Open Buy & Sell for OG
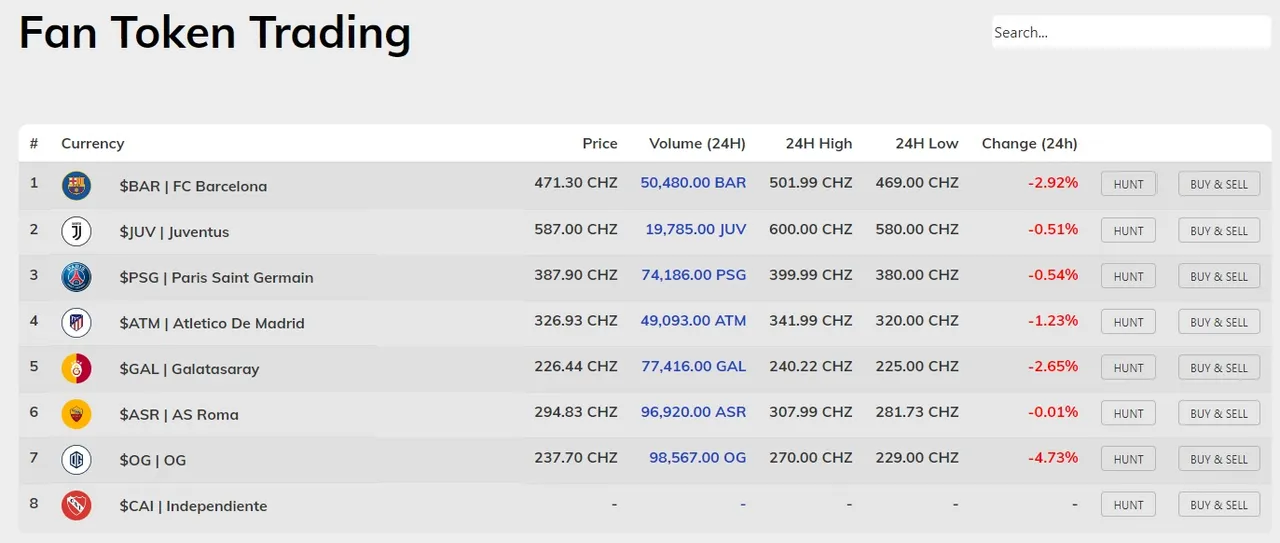Image resolution: width=1280 pixels, height=543 pixels. pyautogui.click(x=1219, y=459)
